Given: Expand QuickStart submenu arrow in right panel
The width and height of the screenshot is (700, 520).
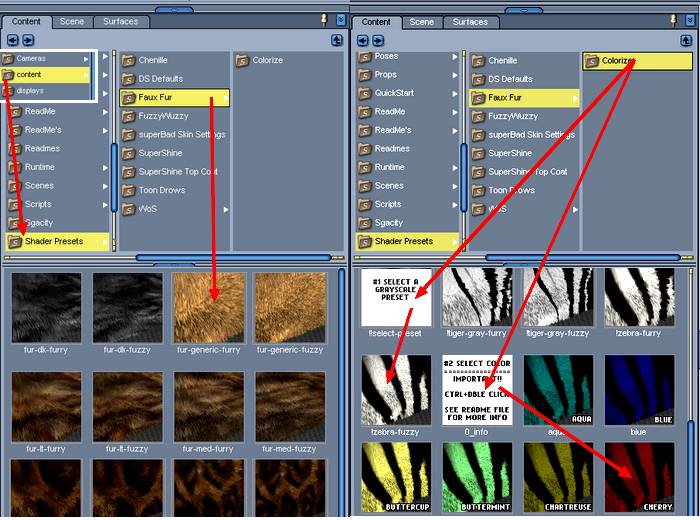Looking at the screenshot, I should (454, 94).
